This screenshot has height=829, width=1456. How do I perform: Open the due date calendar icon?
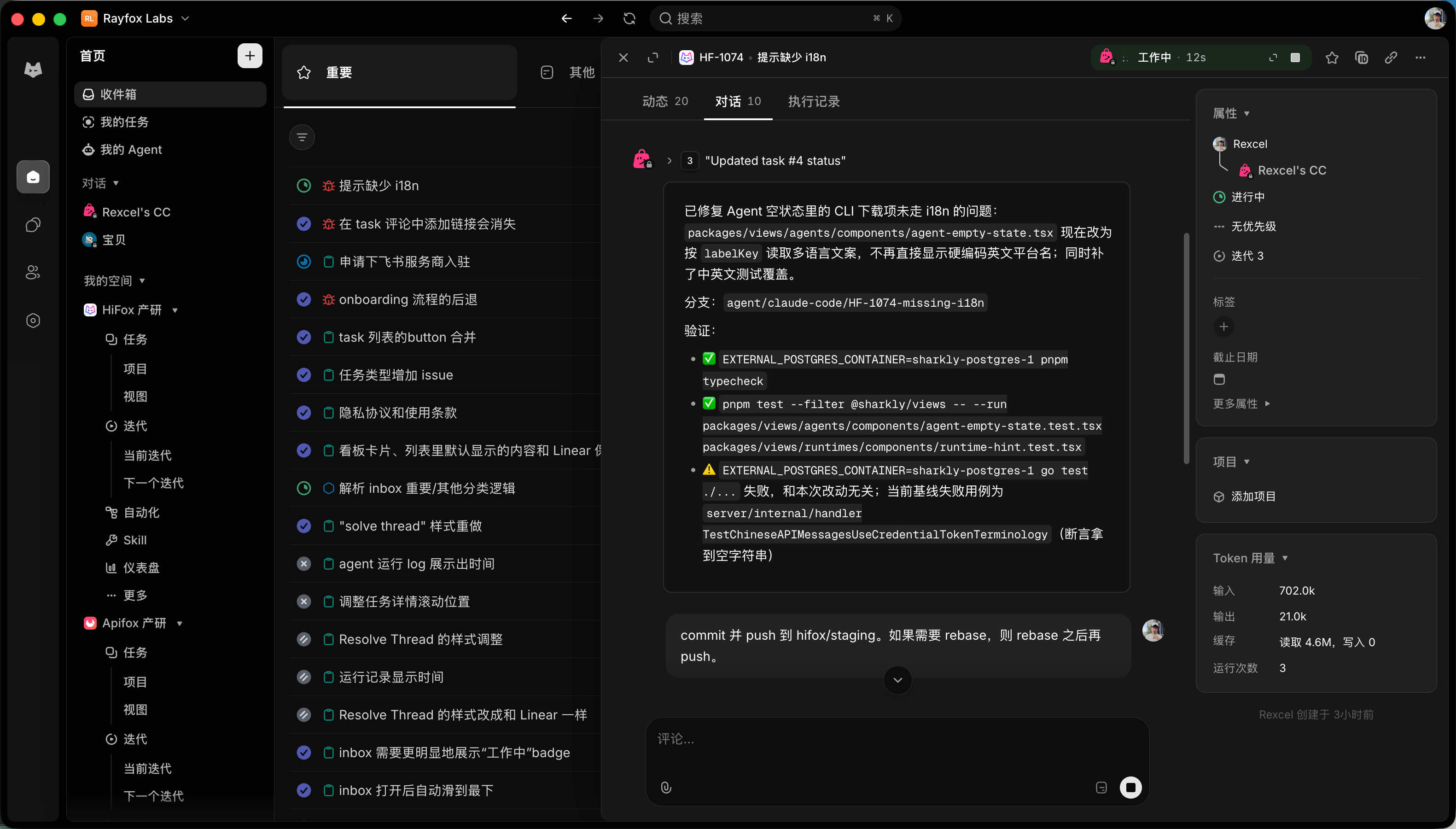coord(1219,379)
